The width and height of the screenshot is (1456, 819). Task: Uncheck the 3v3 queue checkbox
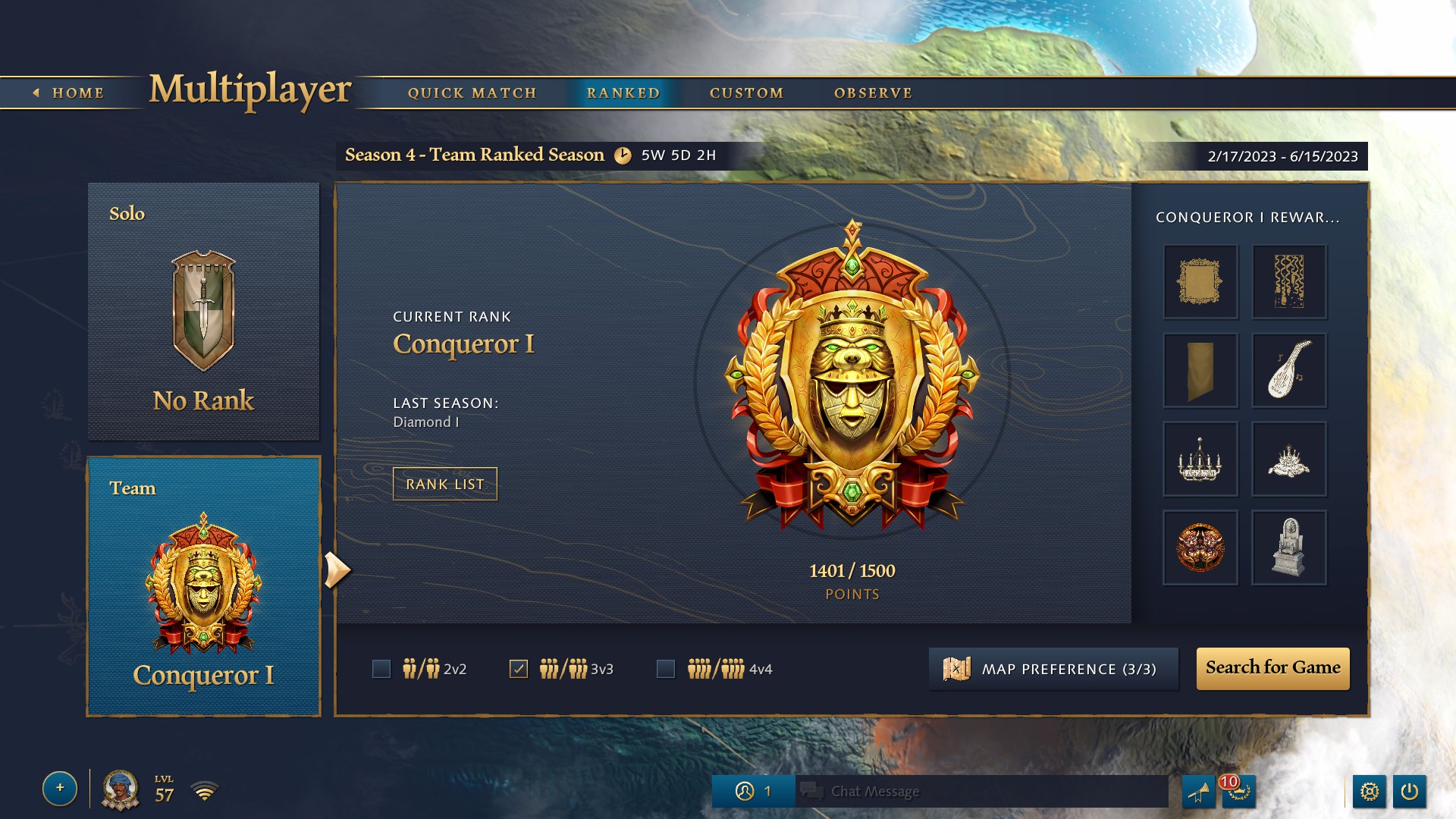519,669
